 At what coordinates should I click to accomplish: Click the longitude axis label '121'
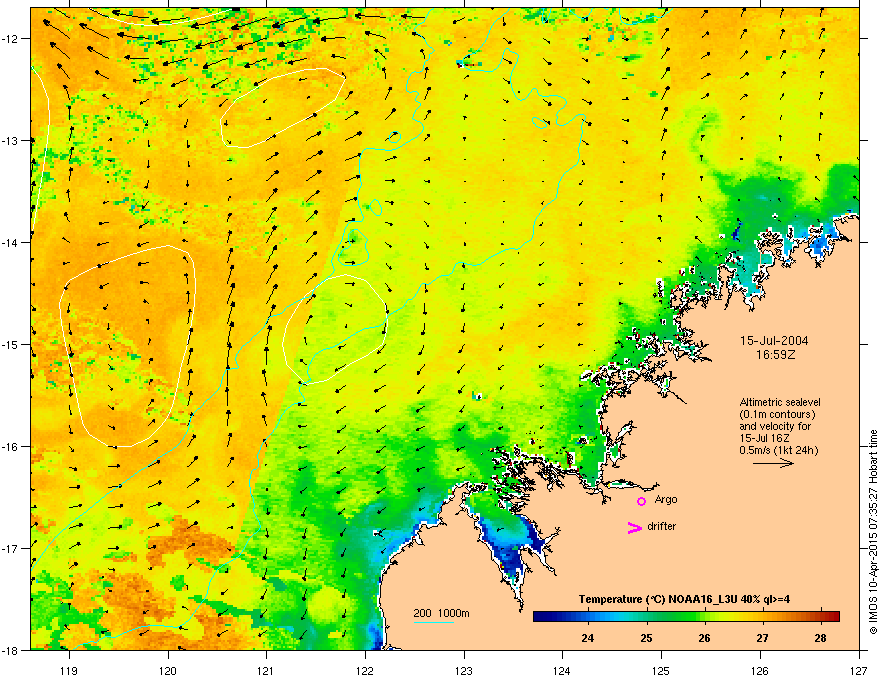tap(266, 670)
